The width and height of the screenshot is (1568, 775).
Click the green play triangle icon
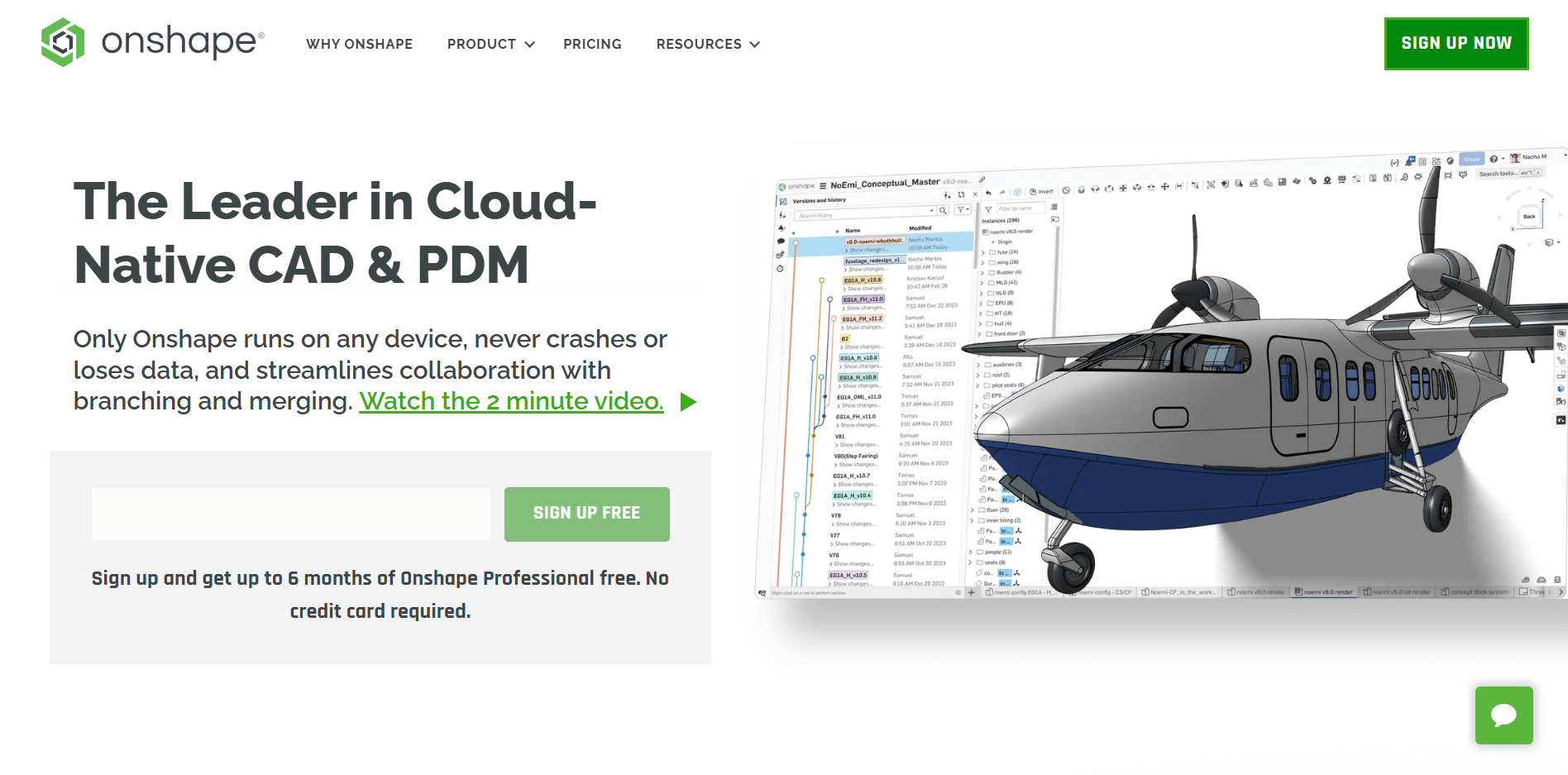[688, 402]
